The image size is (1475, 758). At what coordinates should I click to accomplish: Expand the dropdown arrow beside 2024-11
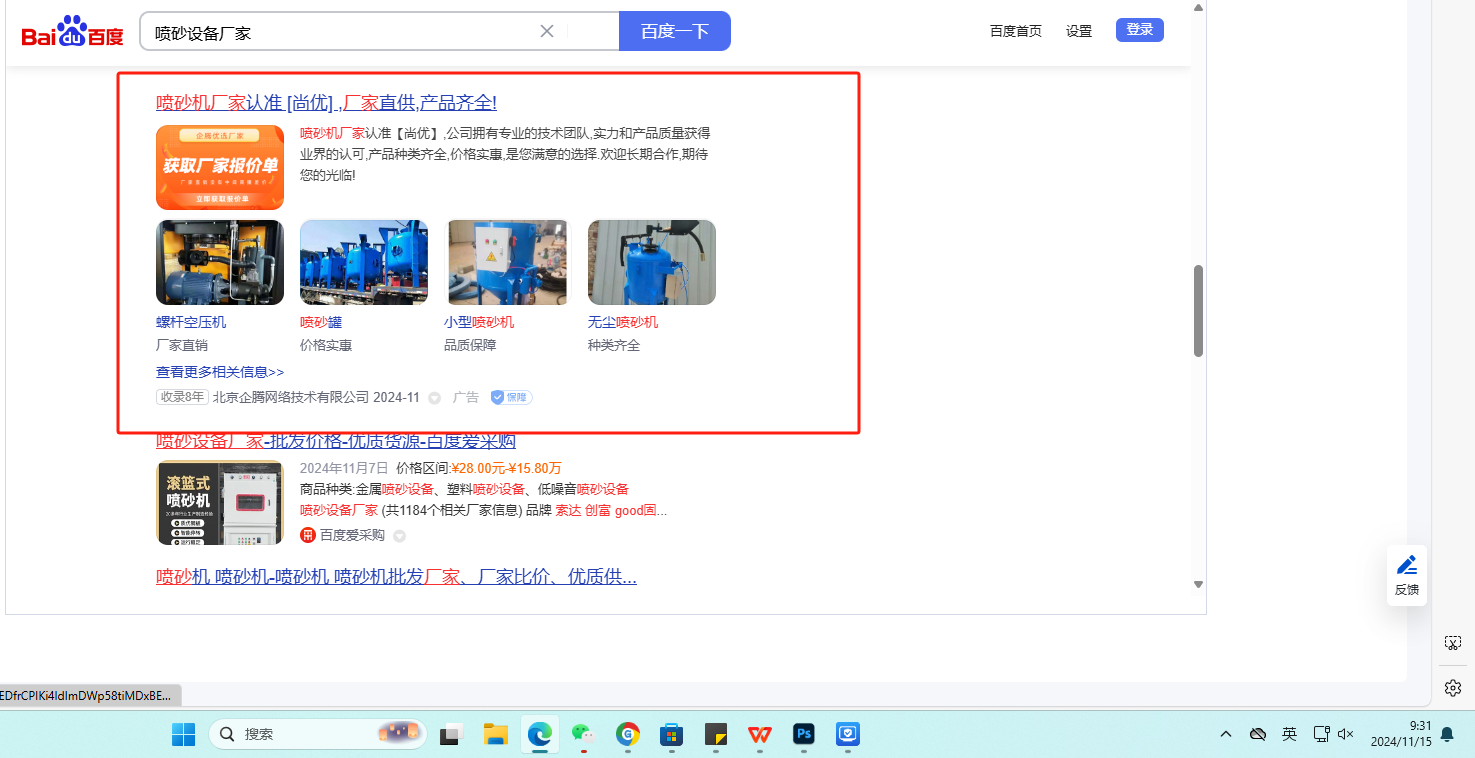tap(435, 398)
